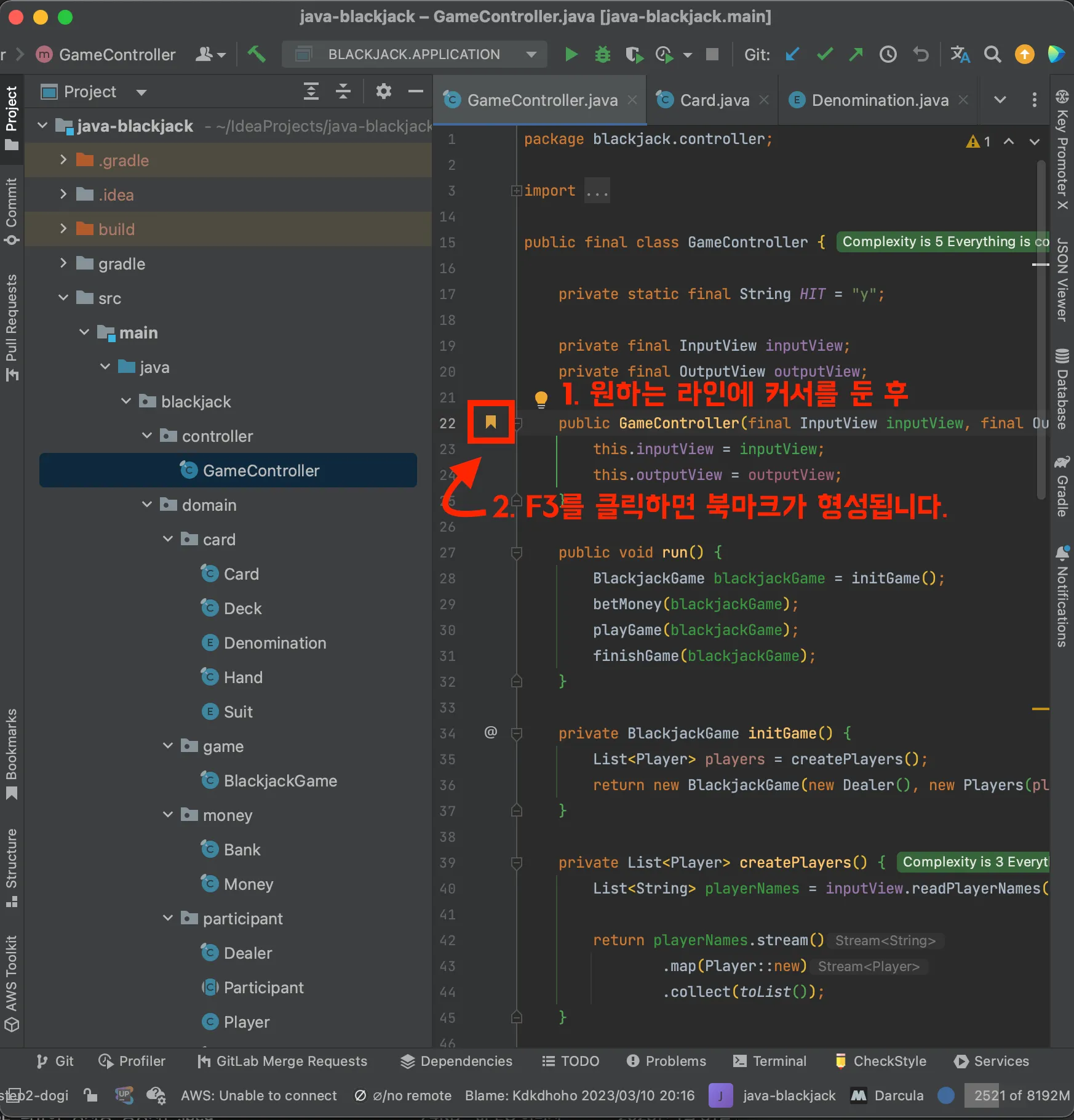
Task: Click the green Run button
Action: (x=571, y=55)
